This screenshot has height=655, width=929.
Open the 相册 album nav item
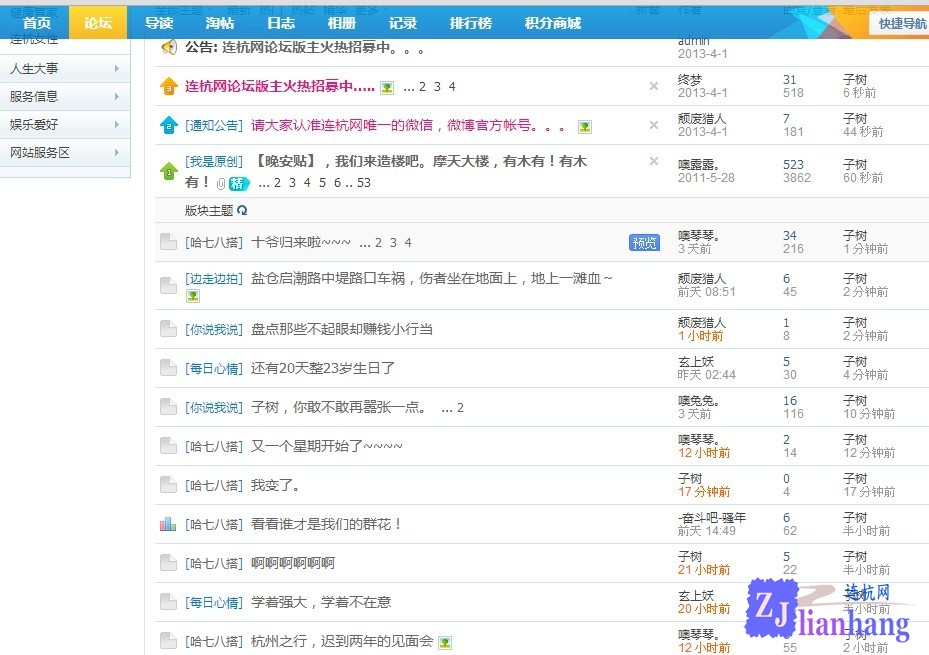pos(342,23)
